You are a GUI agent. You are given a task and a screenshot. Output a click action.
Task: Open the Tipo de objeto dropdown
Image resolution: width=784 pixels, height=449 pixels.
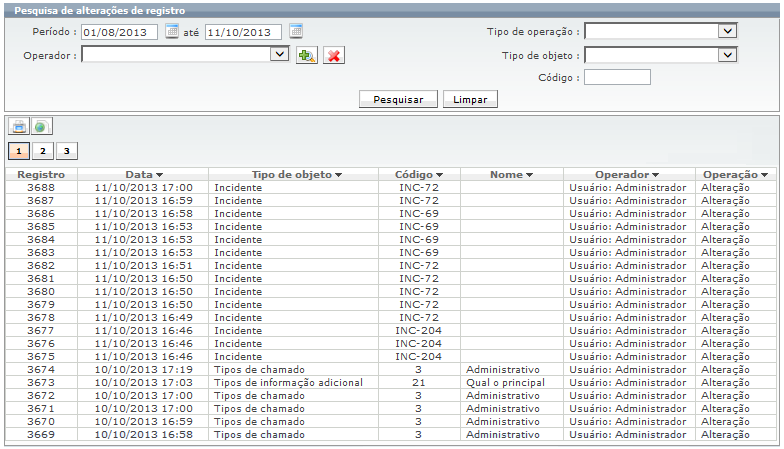tap(728, 54)
